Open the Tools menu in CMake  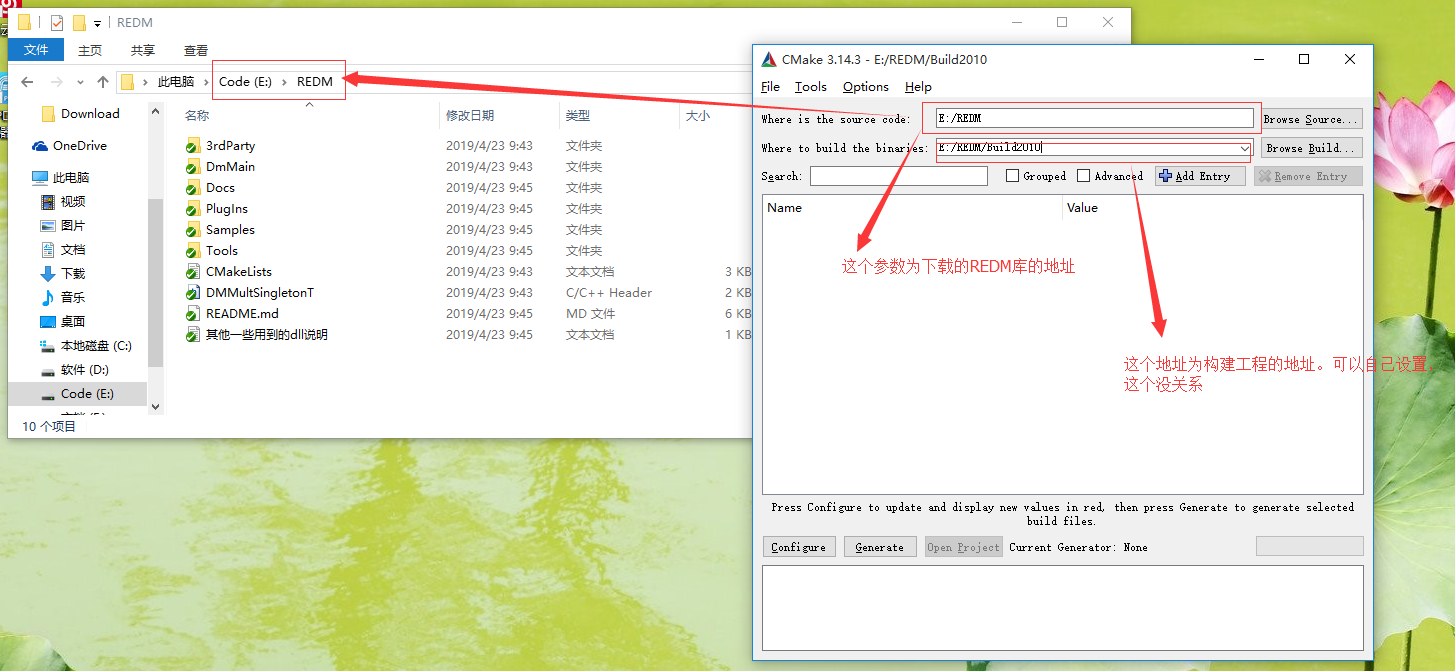810,87
